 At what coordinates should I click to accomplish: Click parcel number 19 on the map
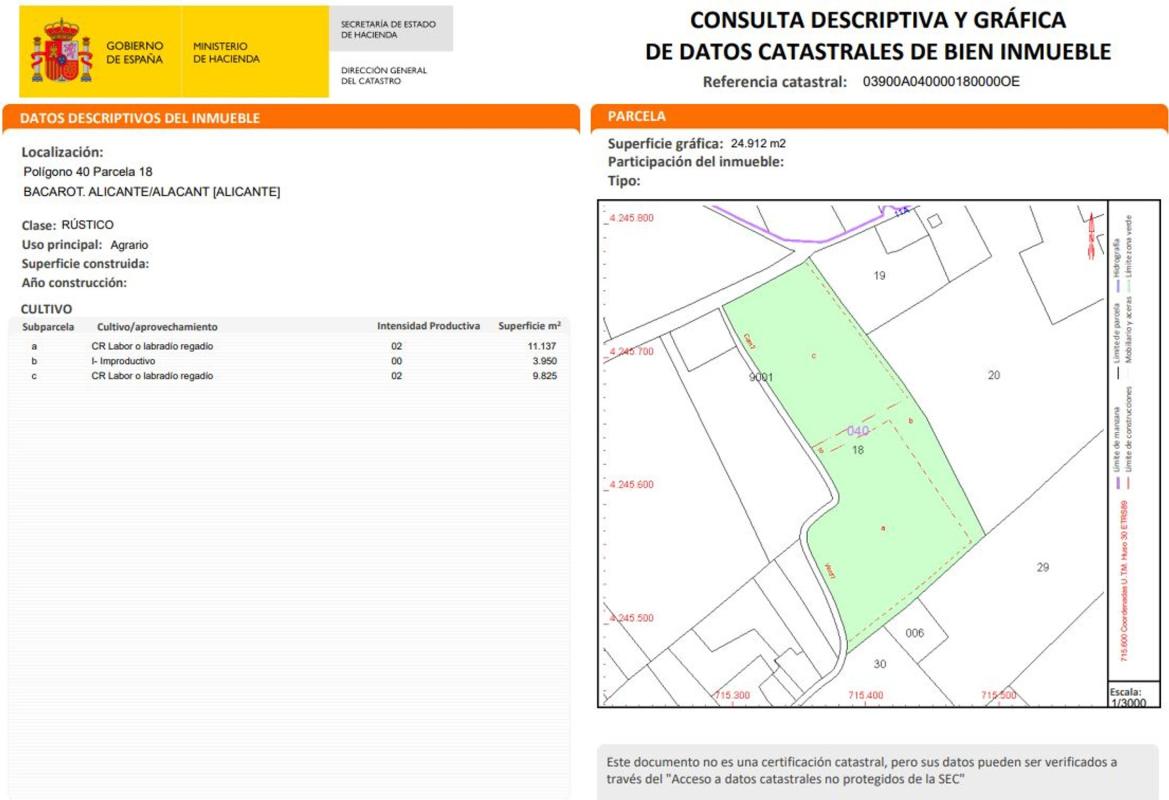point(880,276)
